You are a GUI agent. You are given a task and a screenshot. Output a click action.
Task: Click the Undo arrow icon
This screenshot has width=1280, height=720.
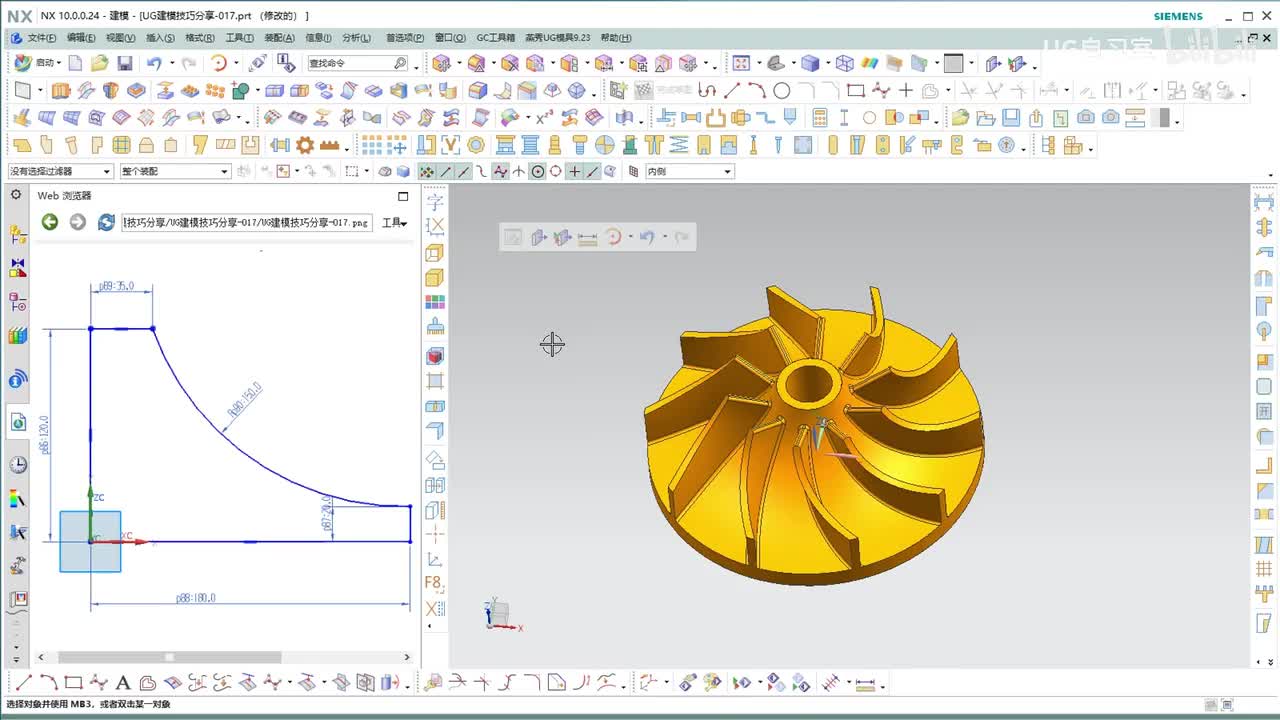click(153, 63)
